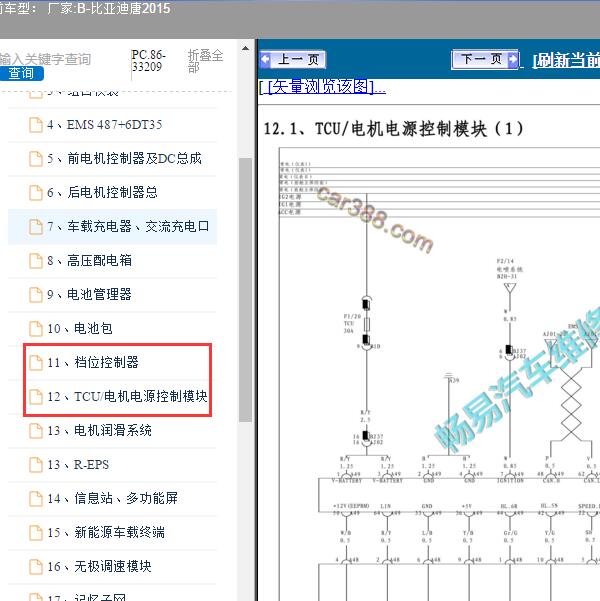Open 4、EMS 487+6DT35 entry

tap(112, 125)
